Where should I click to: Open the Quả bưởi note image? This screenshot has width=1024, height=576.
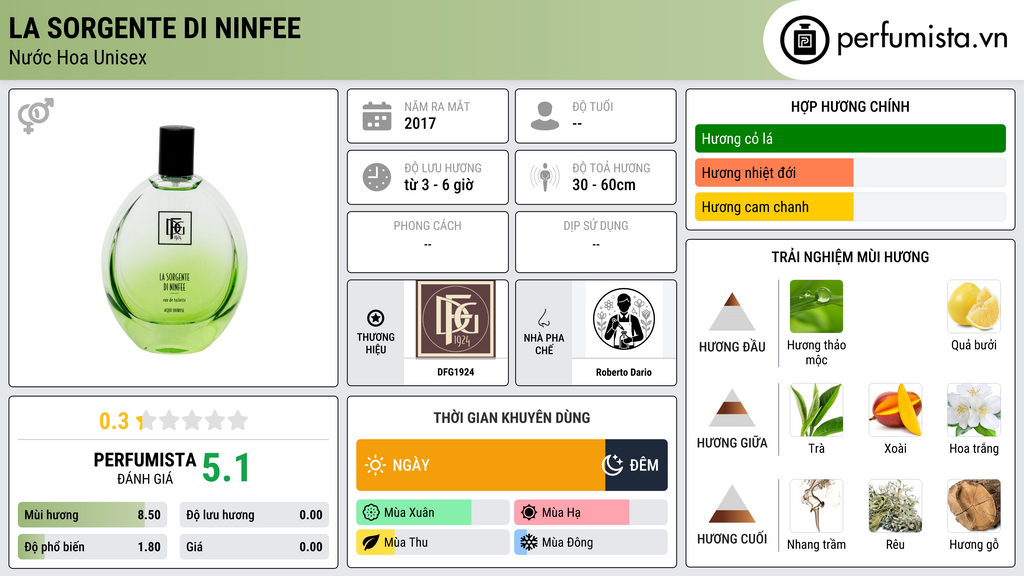(x=974, y=306)
